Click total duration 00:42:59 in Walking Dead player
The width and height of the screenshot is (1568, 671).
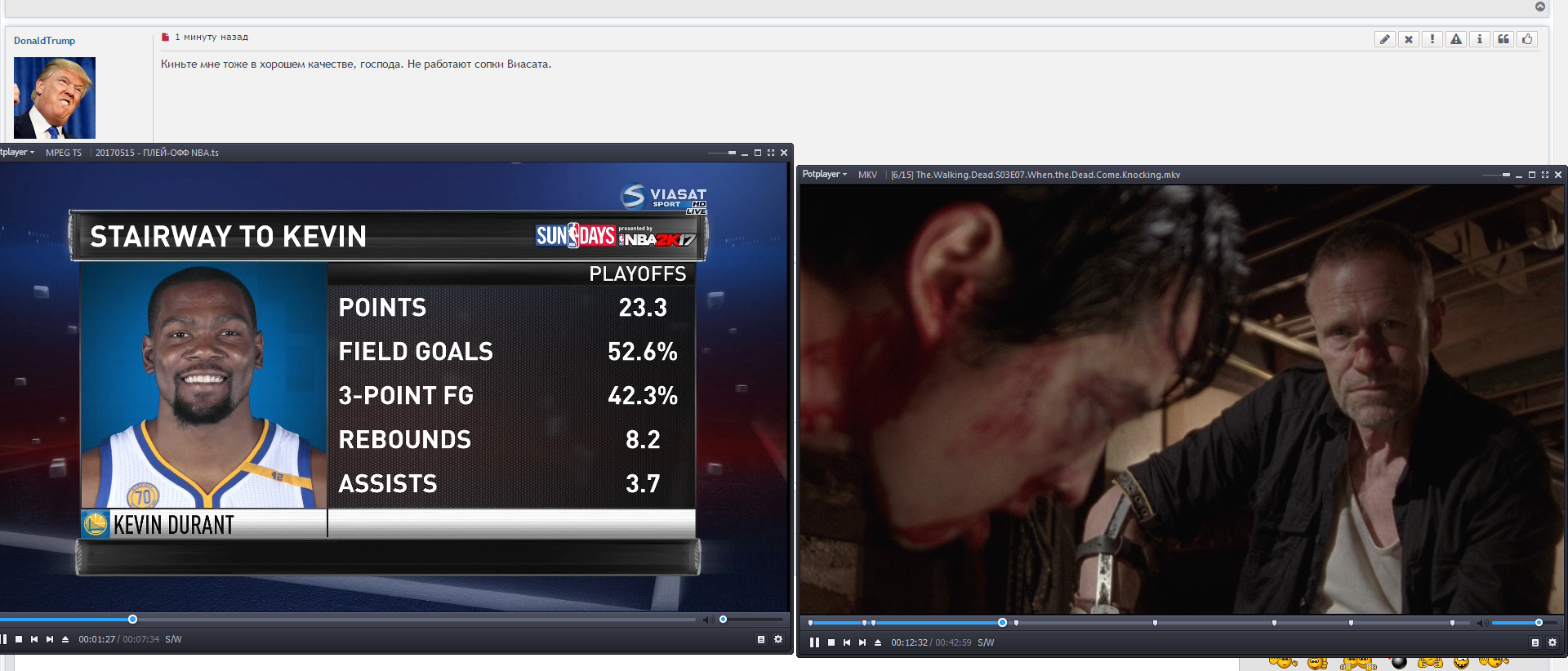pyautogui.click(x=953, y=642)
